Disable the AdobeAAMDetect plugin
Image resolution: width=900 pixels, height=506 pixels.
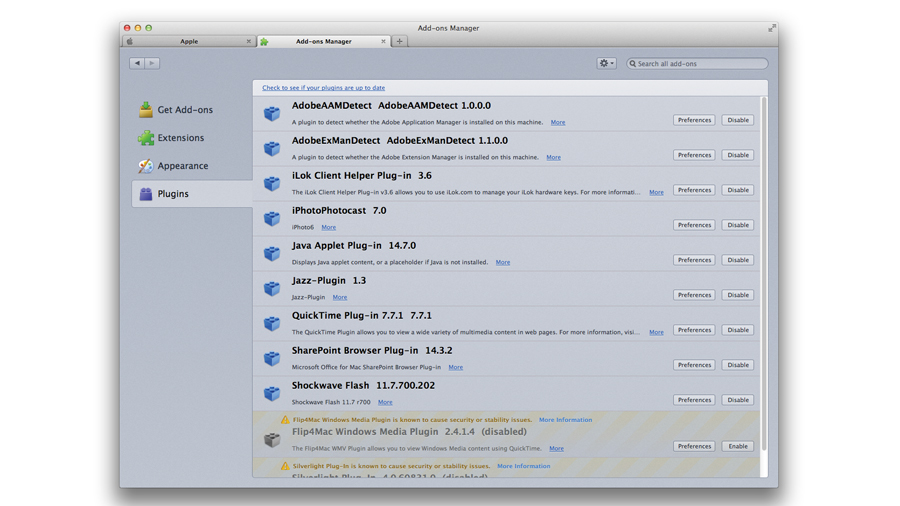coord(738,120)
